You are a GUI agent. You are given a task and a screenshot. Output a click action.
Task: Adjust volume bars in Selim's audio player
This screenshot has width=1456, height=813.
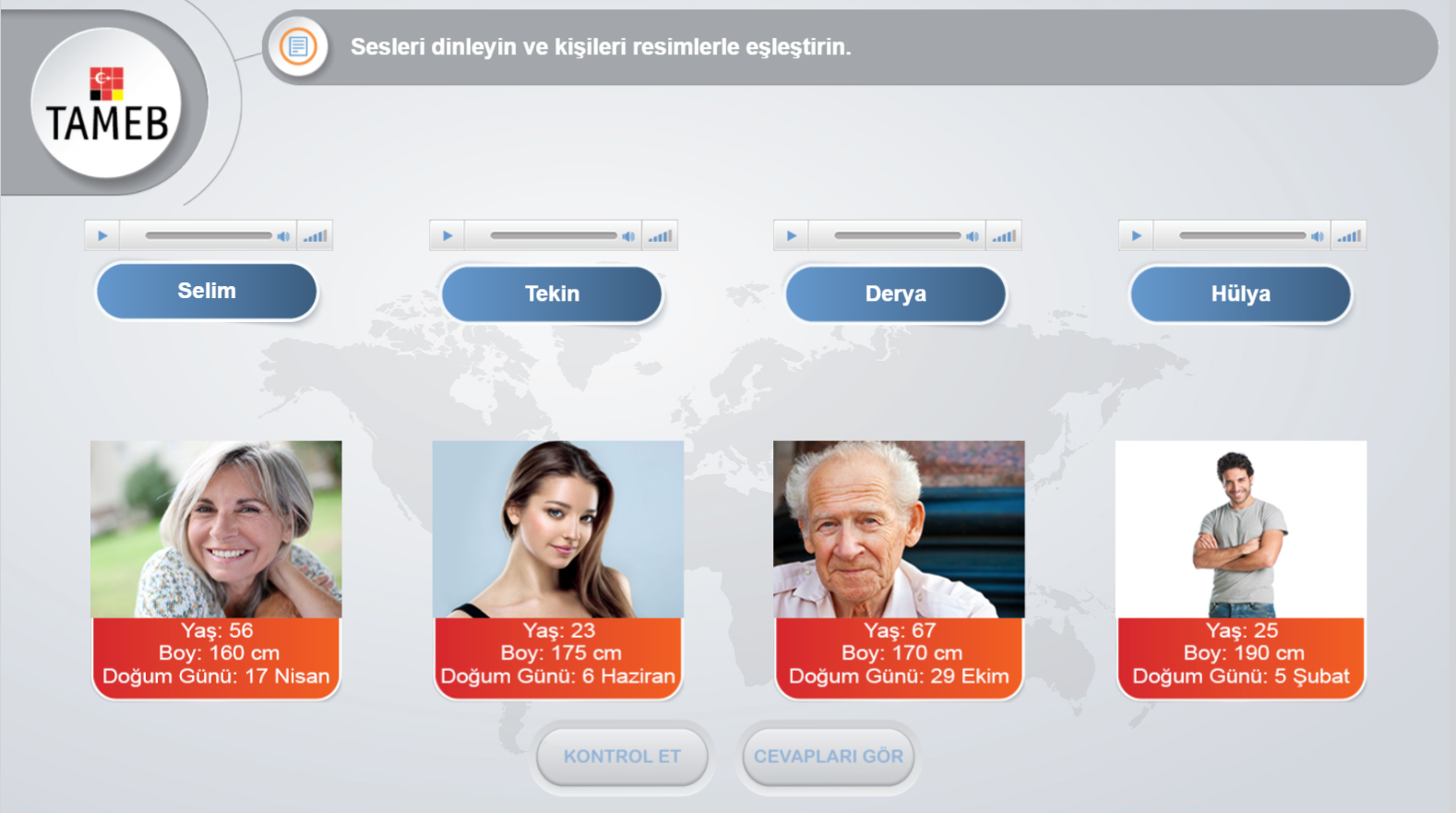click(x=315, y=236)
